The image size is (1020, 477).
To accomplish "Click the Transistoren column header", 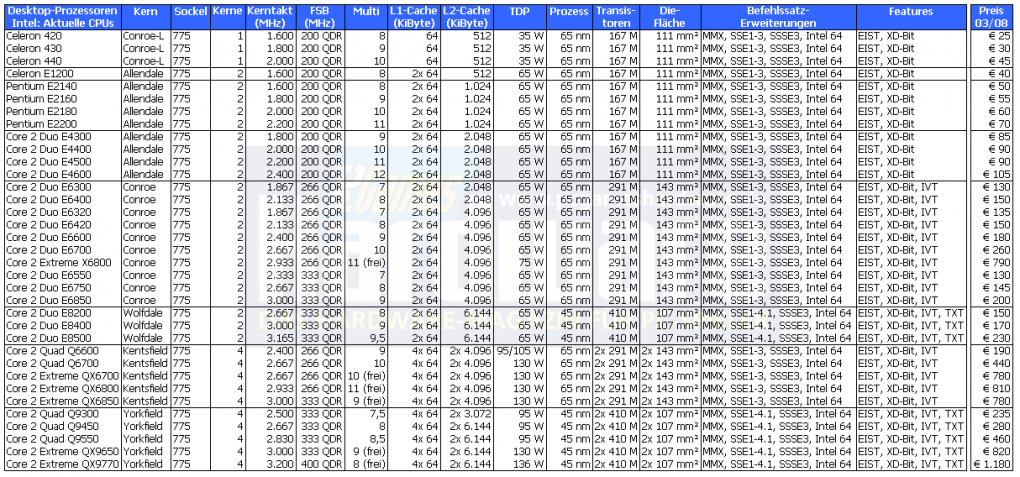I will 617,17.
